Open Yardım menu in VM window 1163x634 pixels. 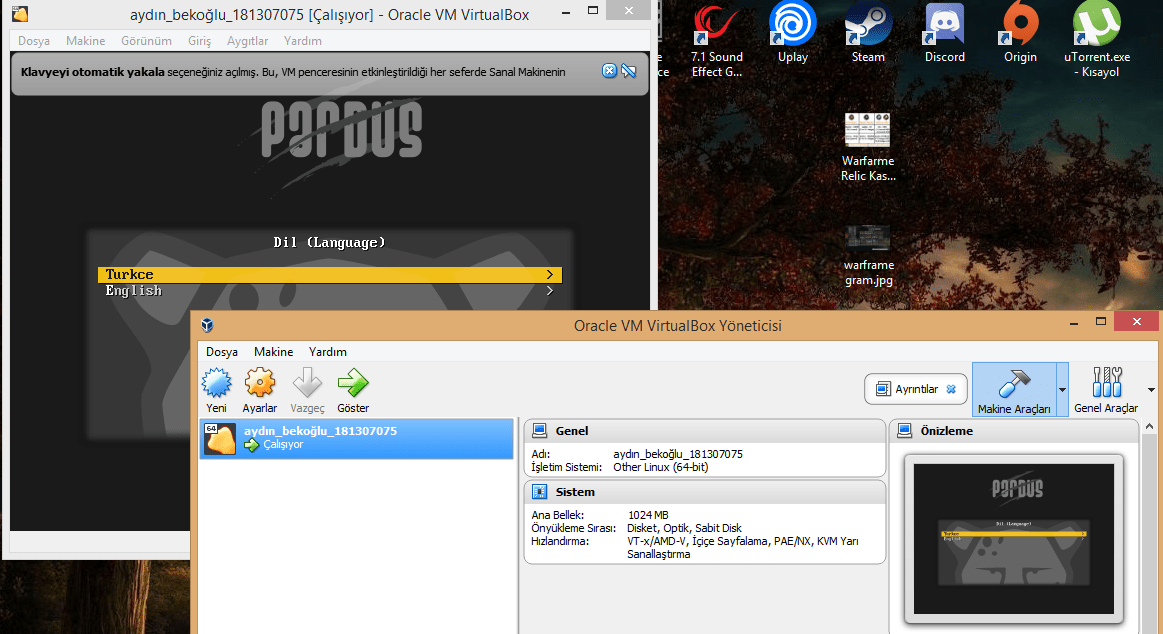(x=303, y=41)
